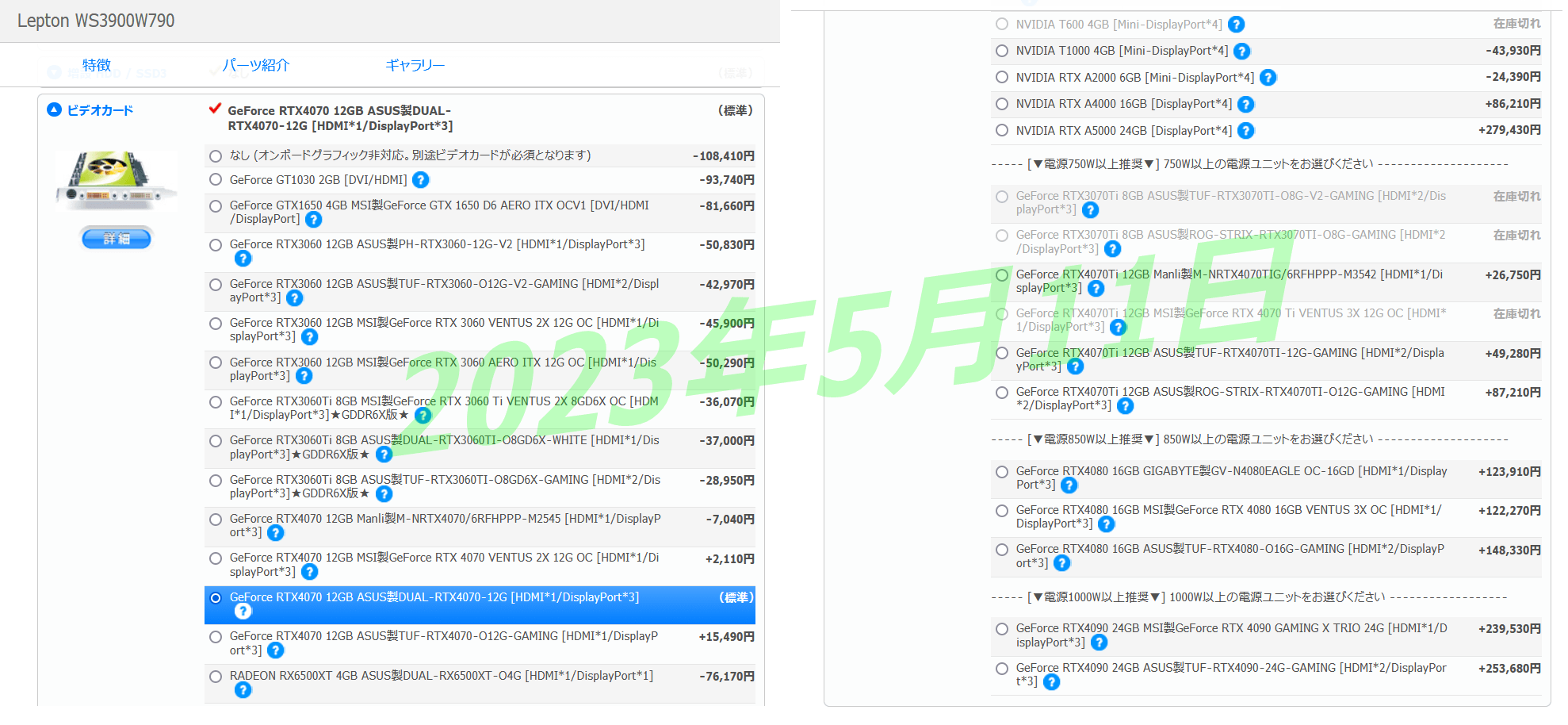Click the Lepton WS3900W790 title
The height and width of the screenshot is (725, 1568).
(96, 21)
